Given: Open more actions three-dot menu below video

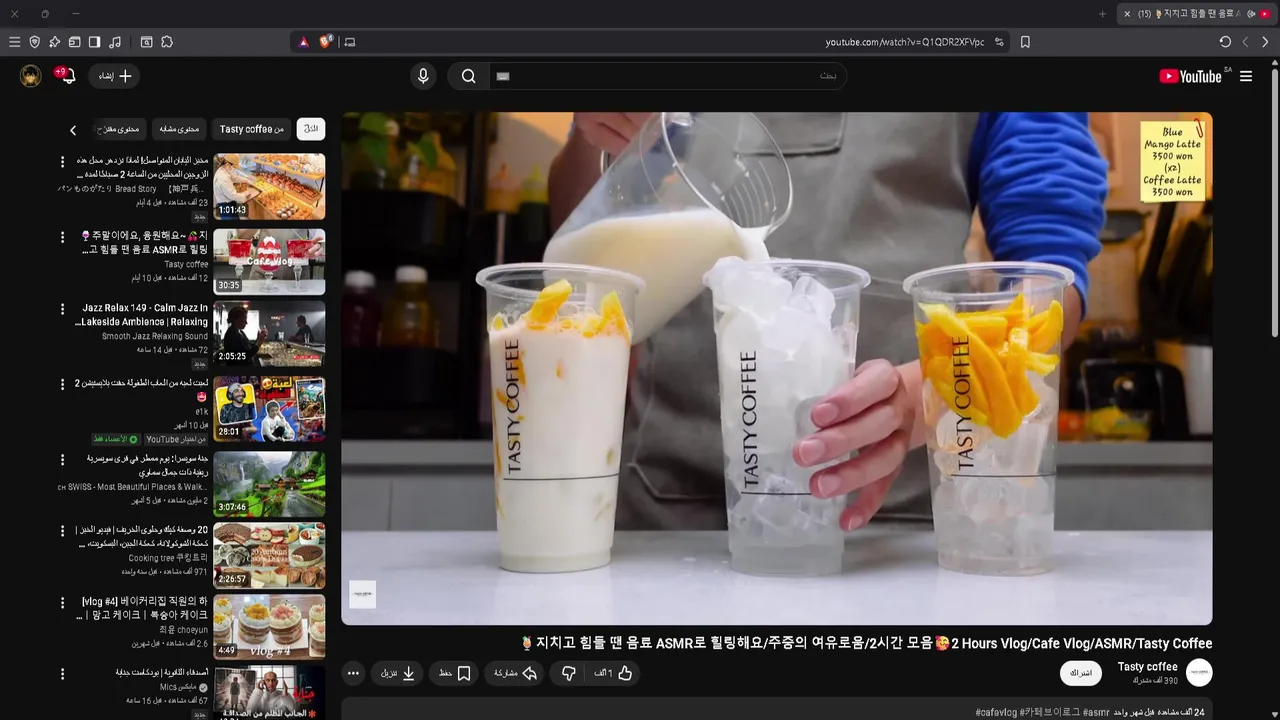Looking at the screenshot, I should coord(353,673).
